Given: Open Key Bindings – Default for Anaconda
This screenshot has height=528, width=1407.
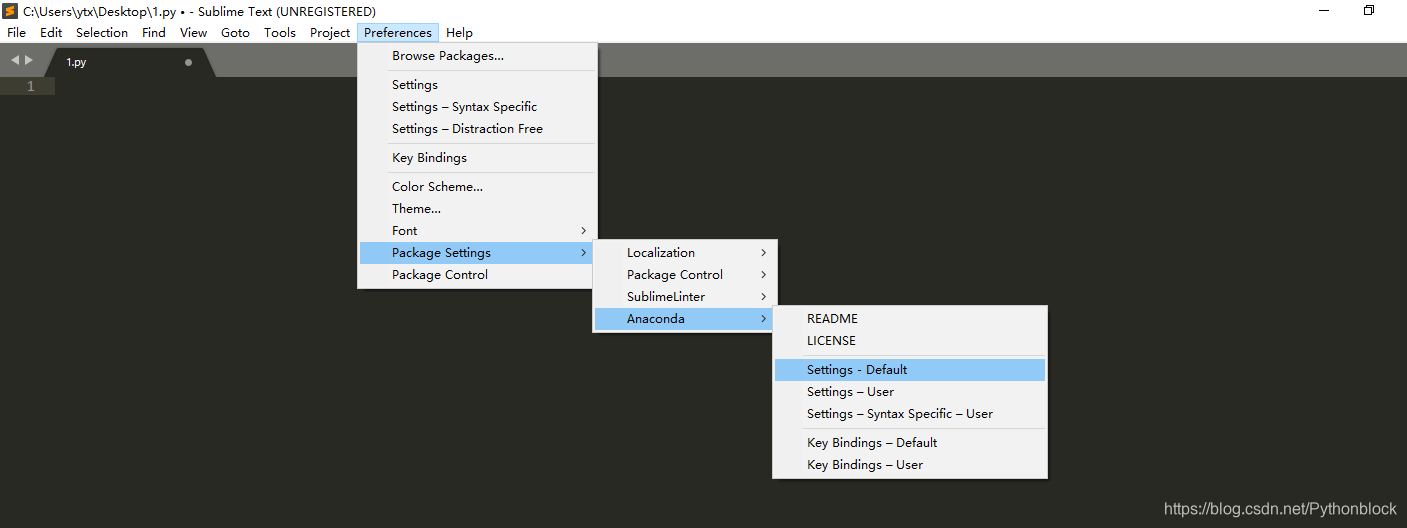Looking at the screenshot, I should click(x=910, y=443).
